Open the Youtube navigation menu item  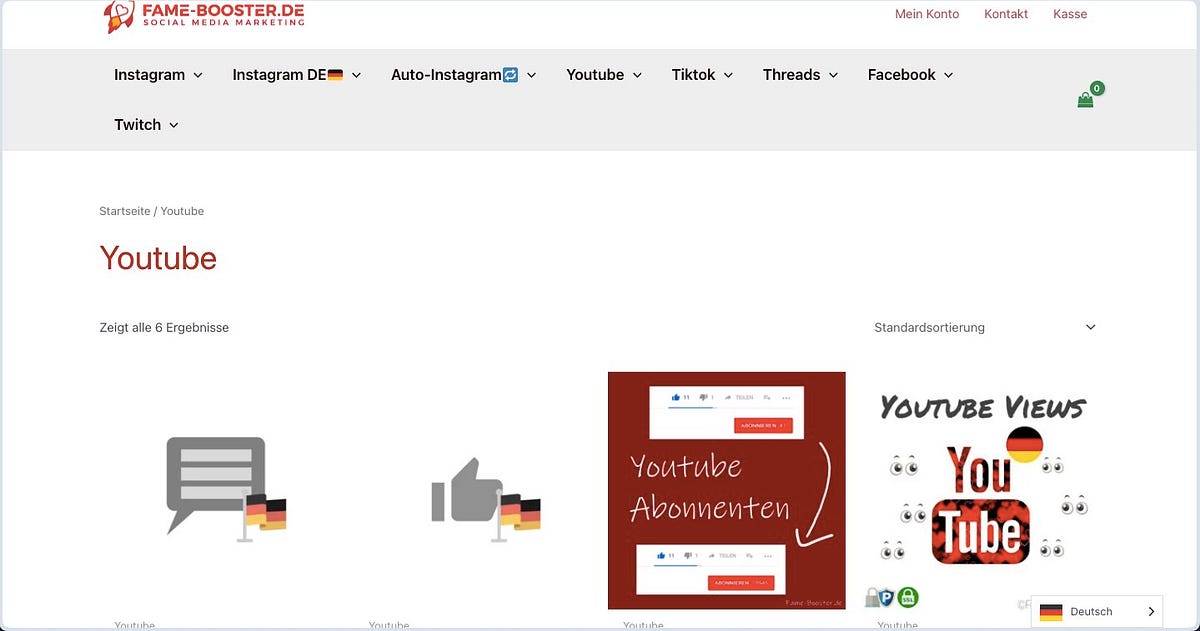[x=595, y=75]
